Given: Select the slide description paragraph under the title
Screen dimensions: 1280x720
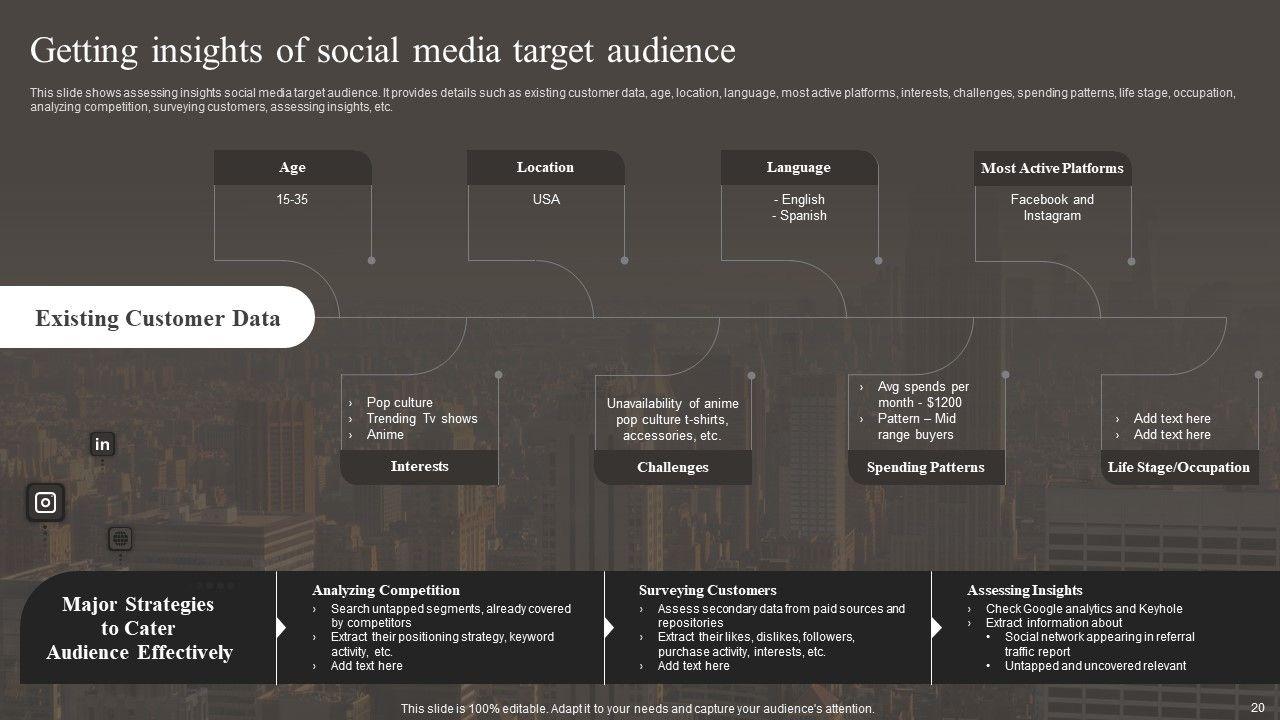Looking at the screenshot, I should [633, 100].
